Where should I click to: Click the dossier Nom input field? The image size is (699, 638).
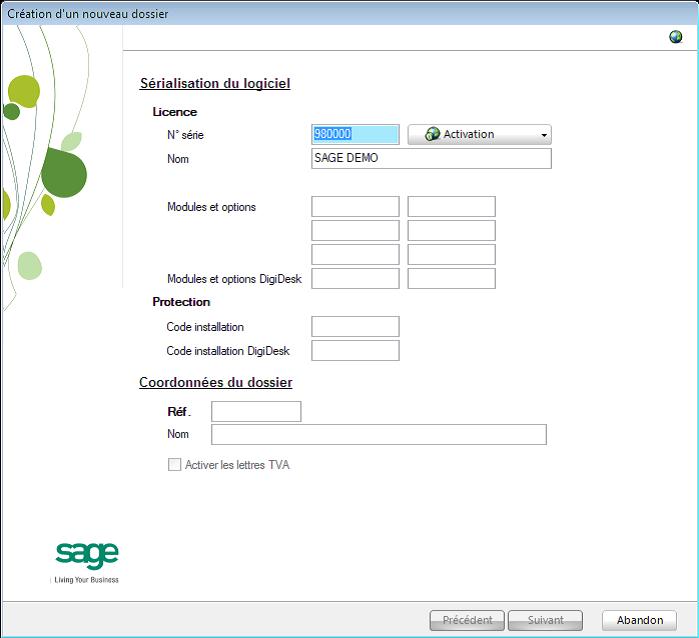point(378,435)
